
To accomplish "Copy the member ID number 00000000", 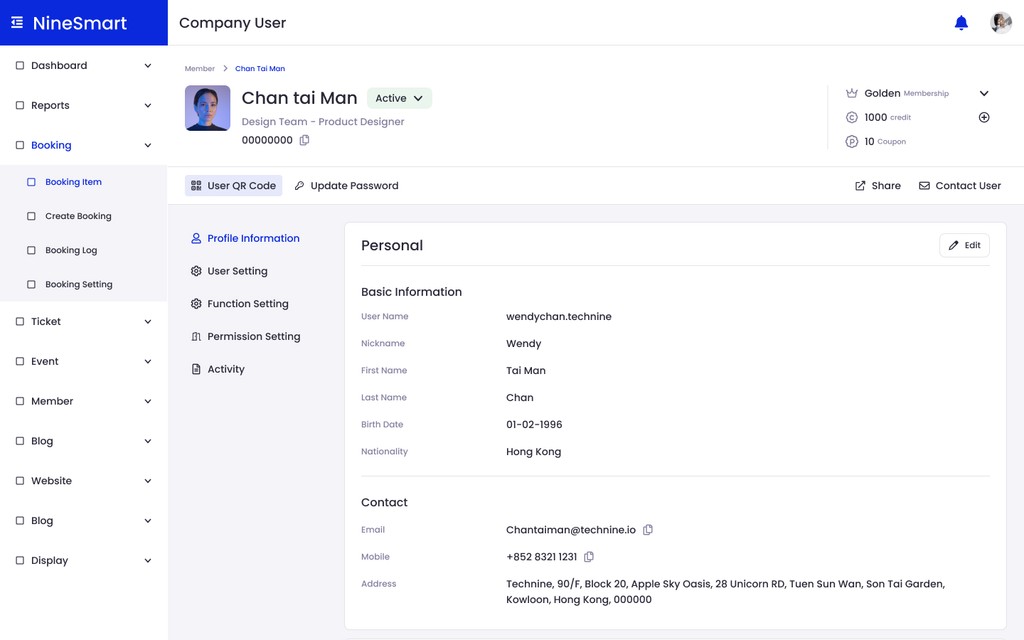I will click(x=305, y=141).
